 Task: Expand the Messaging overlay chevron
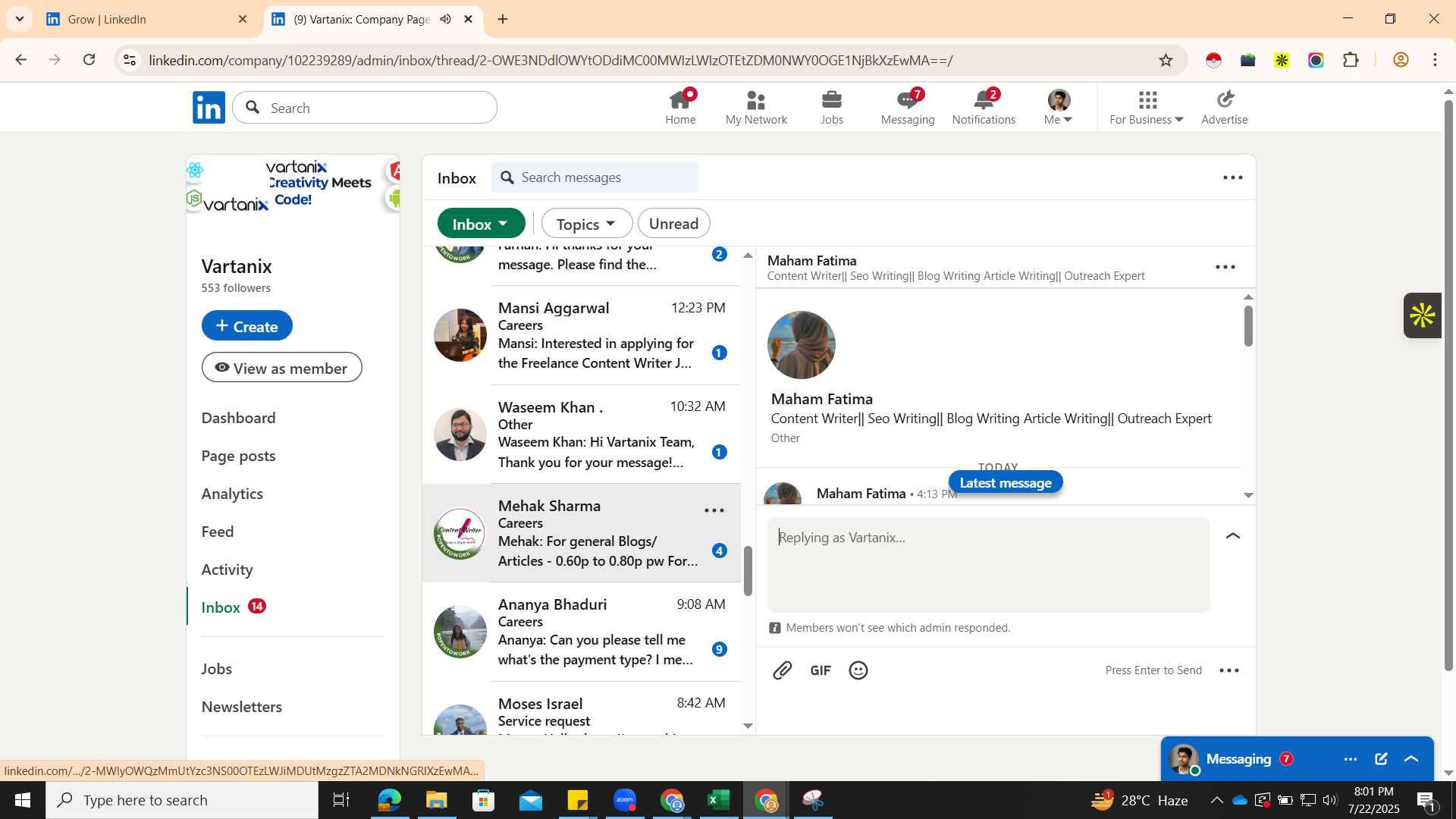click(x=1411, y=759)
